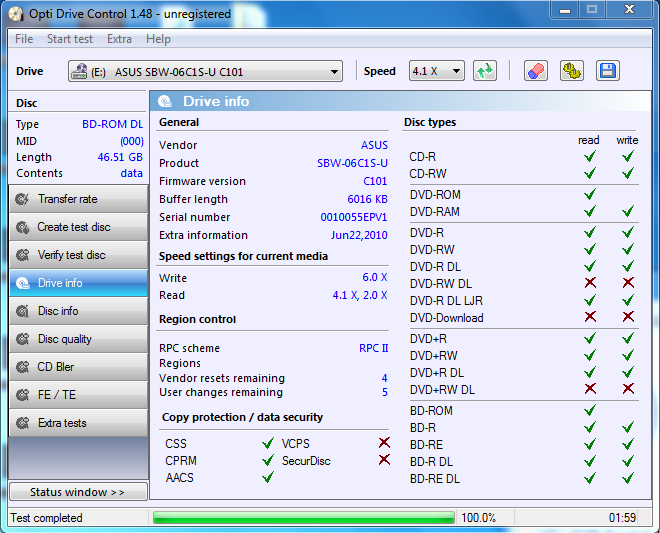Click the SecurDisc unsupported cross mark
660x533 pixels.
click(x=384, y=459)
